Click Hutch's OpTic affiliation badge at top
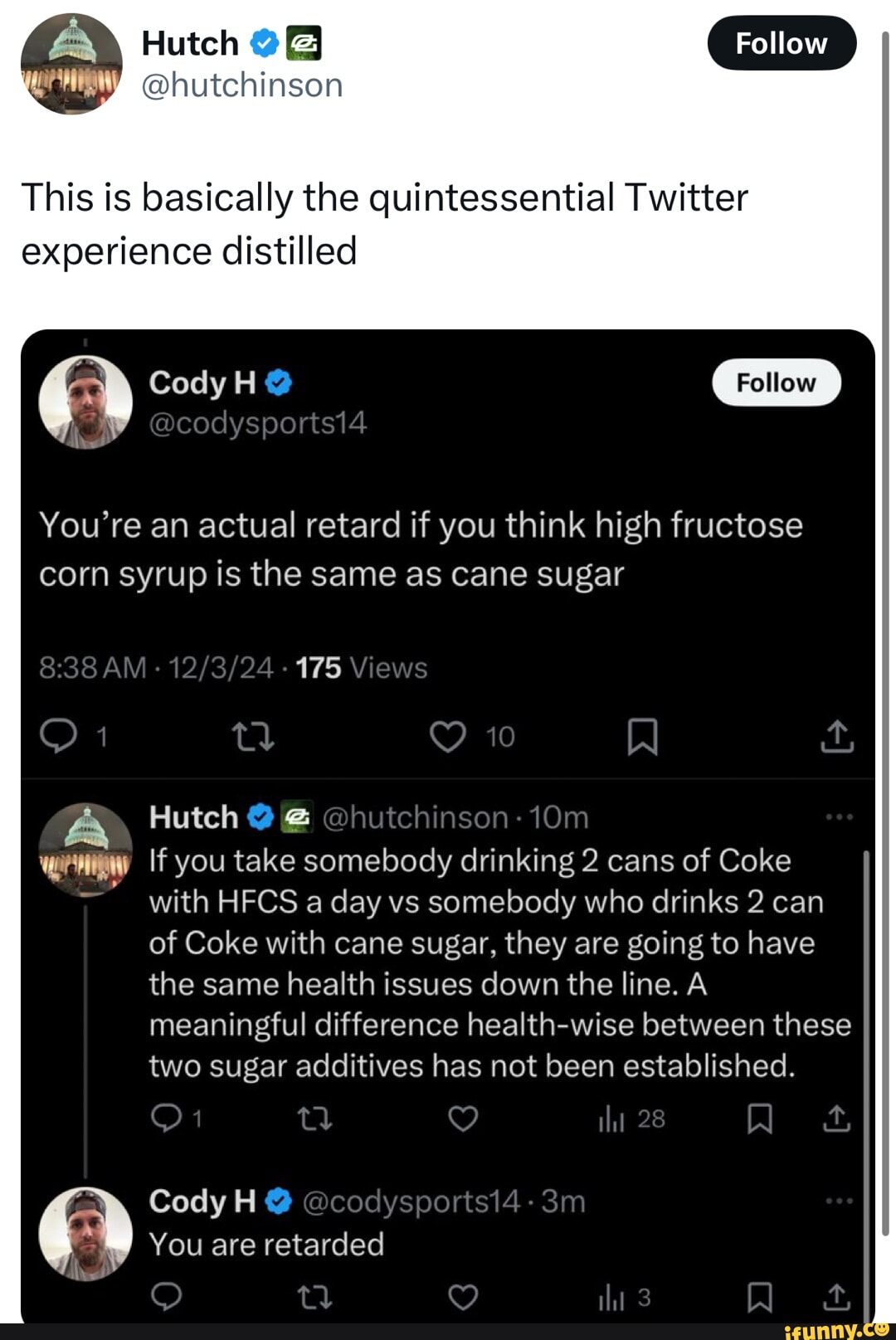This screenshot has width=896, height=1340. (304, 43)
